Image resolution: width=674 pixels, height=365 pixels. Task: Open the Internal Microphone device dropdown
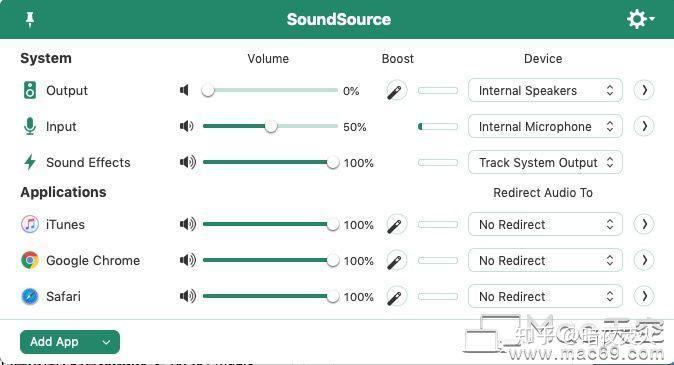tap(545, 126)
